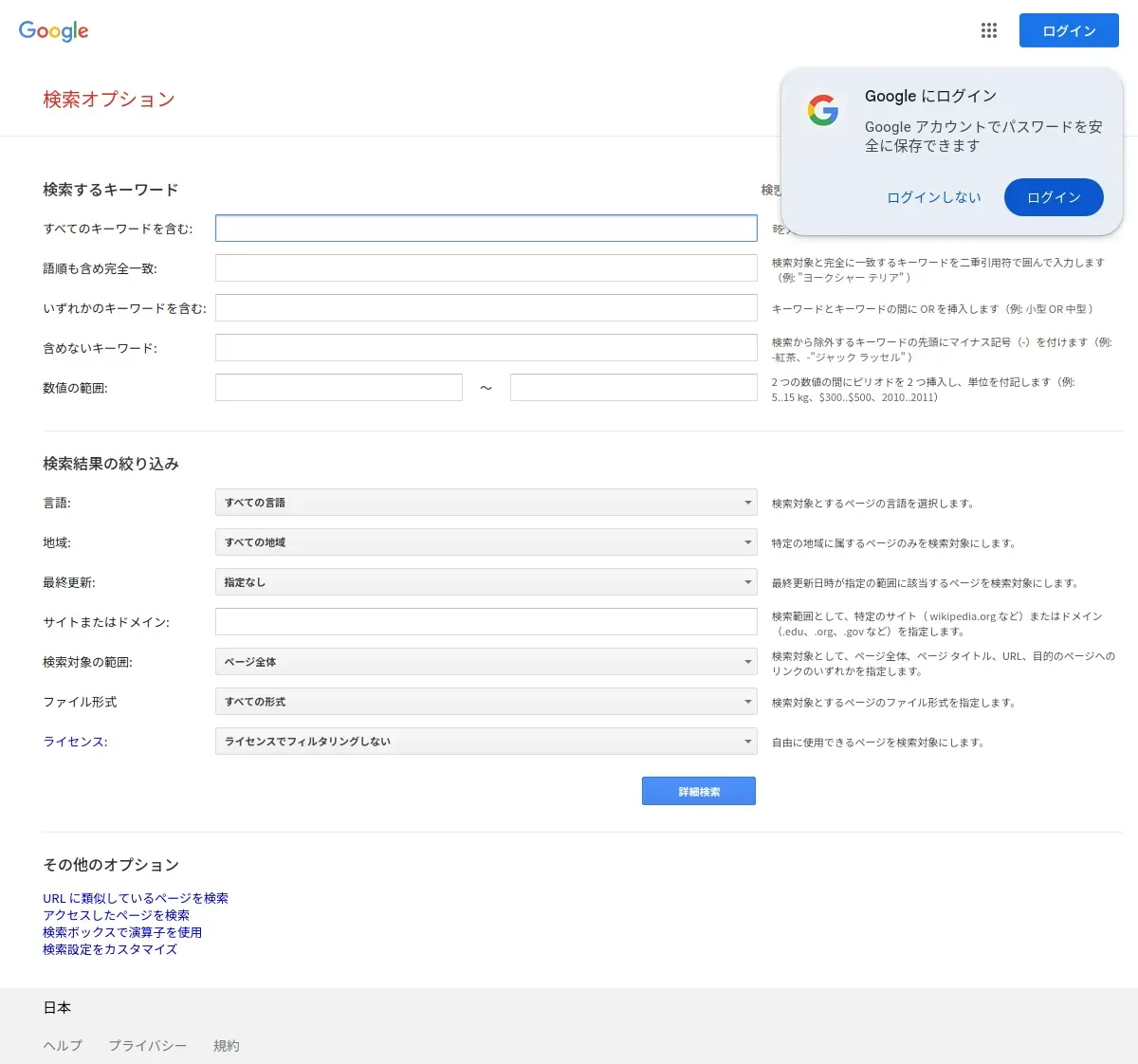Open the URLに類似しているページを検索 link
The image size is (1138, 1064).
click(136, 898)
